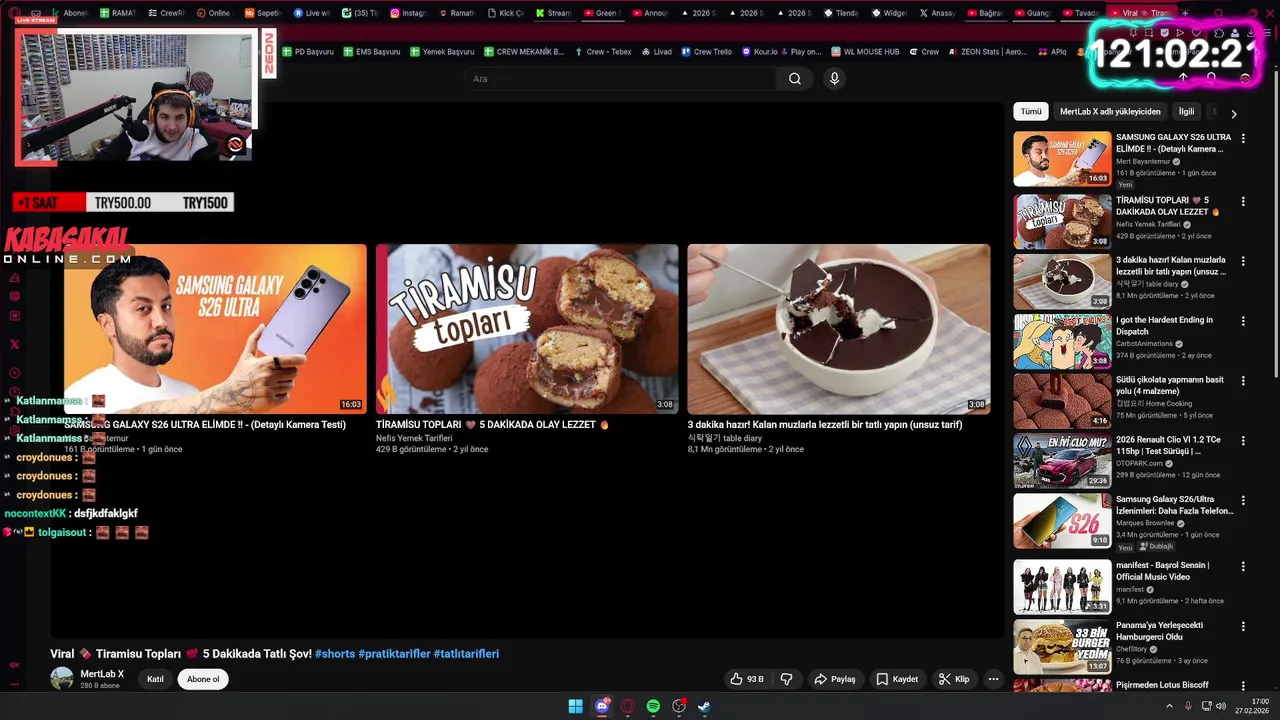This screenshot has width=1280, height=720.
Task: Open Steam from the taskbar
Action: (704, 707)
